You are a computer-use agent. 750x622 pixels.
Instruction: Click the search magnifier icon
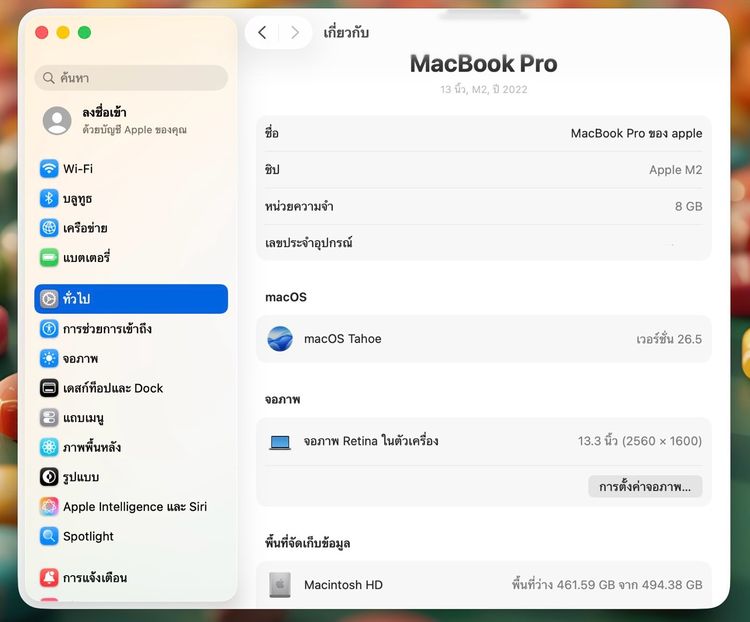pos(48,78)
